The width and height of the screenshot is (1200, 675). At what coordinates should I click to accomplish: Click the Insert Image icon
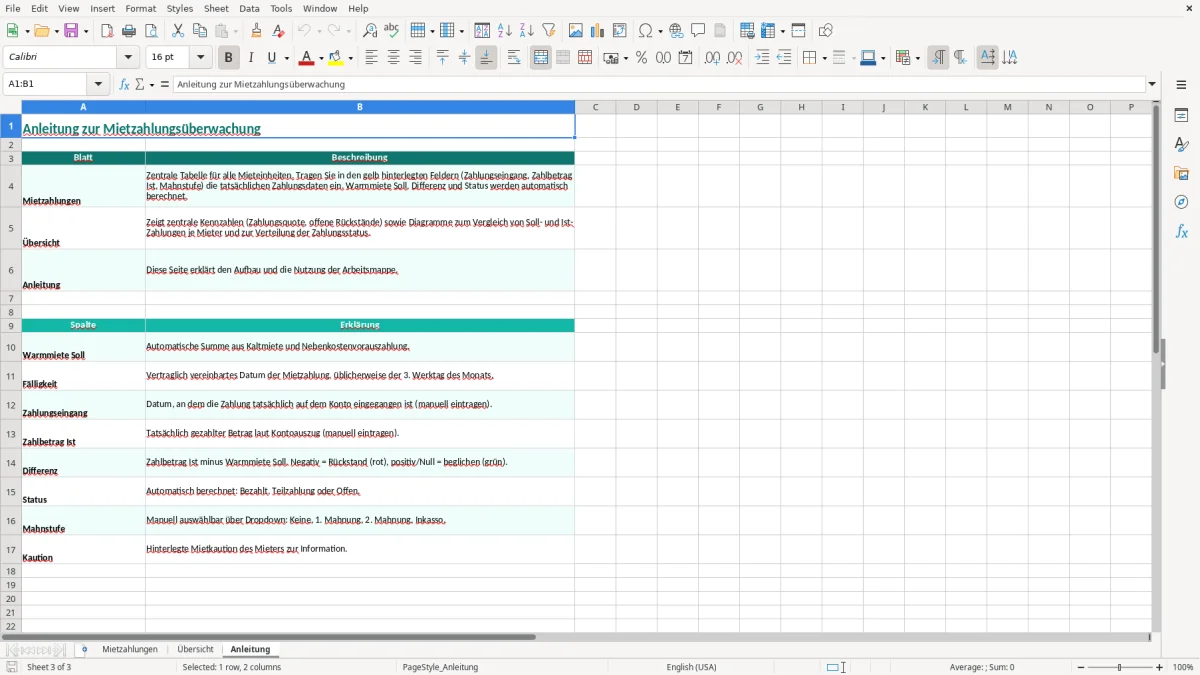[576, 31]
